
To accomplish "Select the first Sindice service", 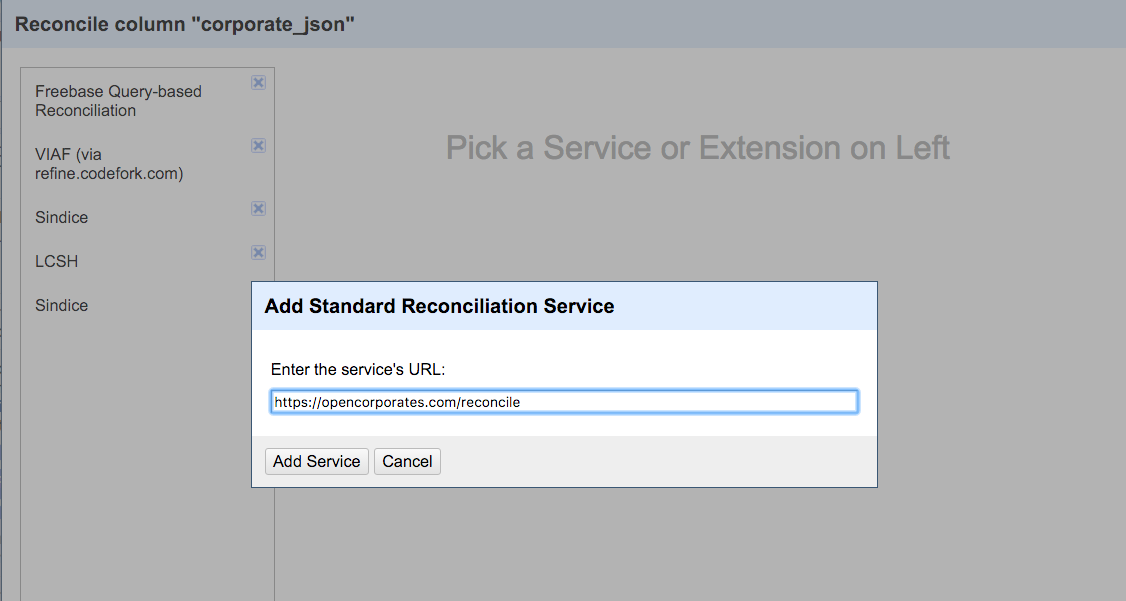I will (x=62, y=218).
